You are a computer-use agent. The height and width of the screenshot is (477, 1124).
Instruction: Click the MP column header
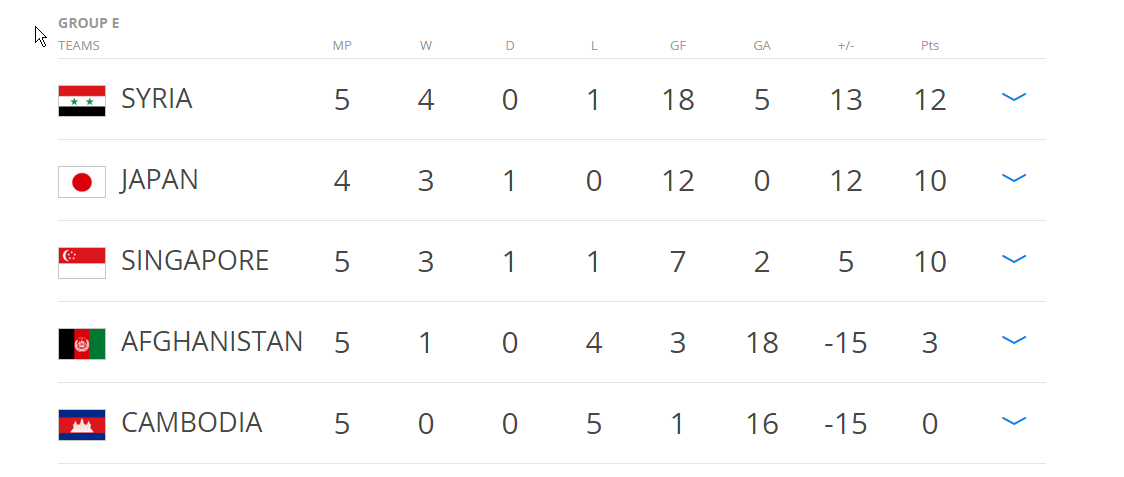tap(342, 46)
